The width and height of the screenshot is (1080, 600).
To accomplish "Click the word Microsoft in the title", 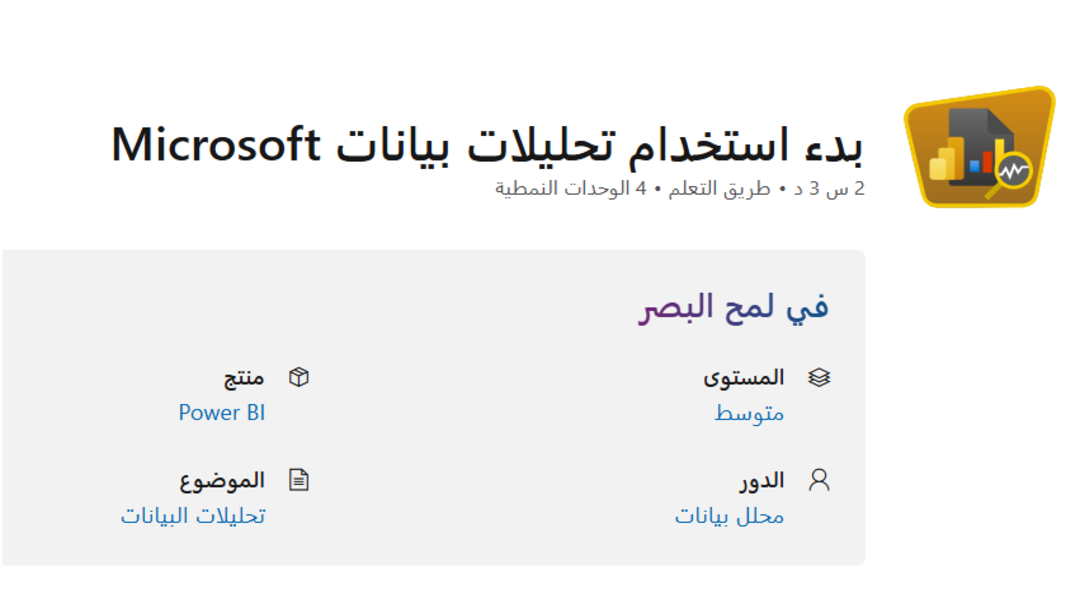I will coord(214,145).
